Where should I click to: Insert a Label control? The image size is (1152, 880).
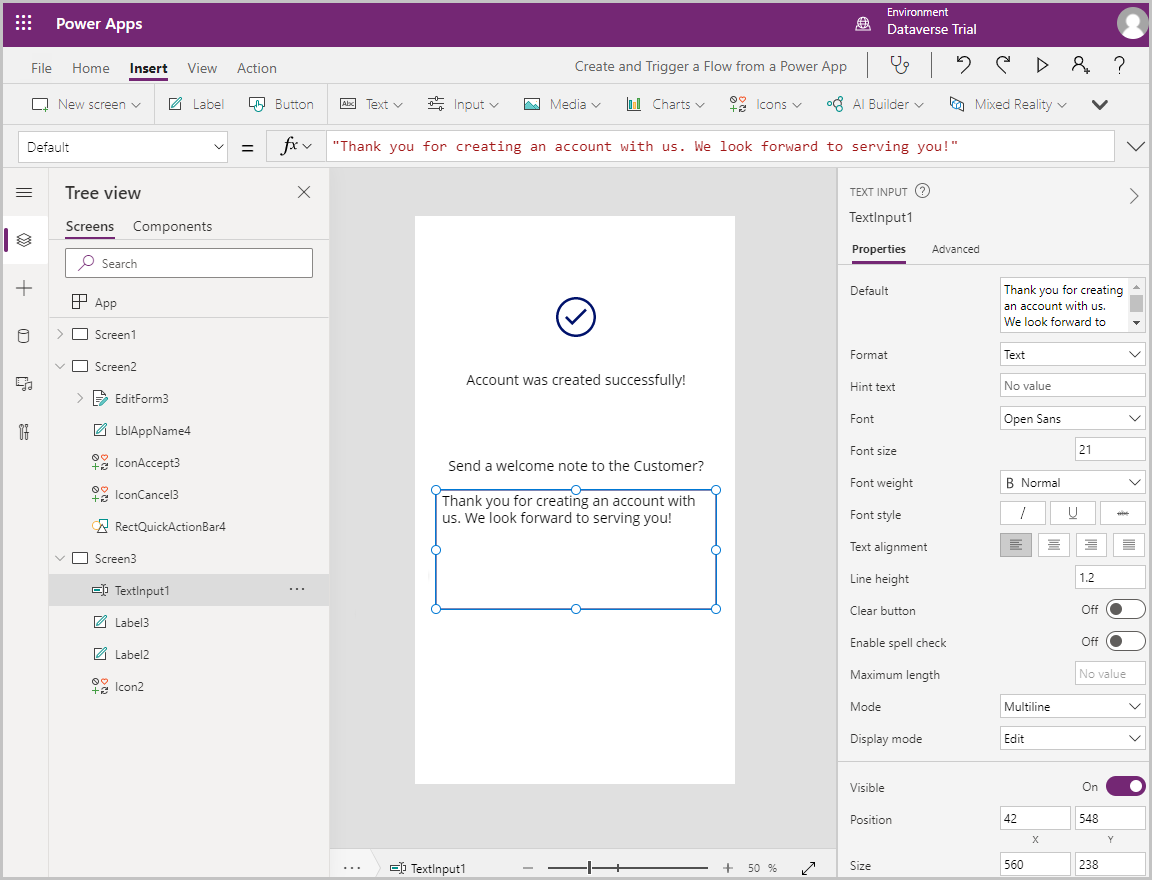click(196, 104)
